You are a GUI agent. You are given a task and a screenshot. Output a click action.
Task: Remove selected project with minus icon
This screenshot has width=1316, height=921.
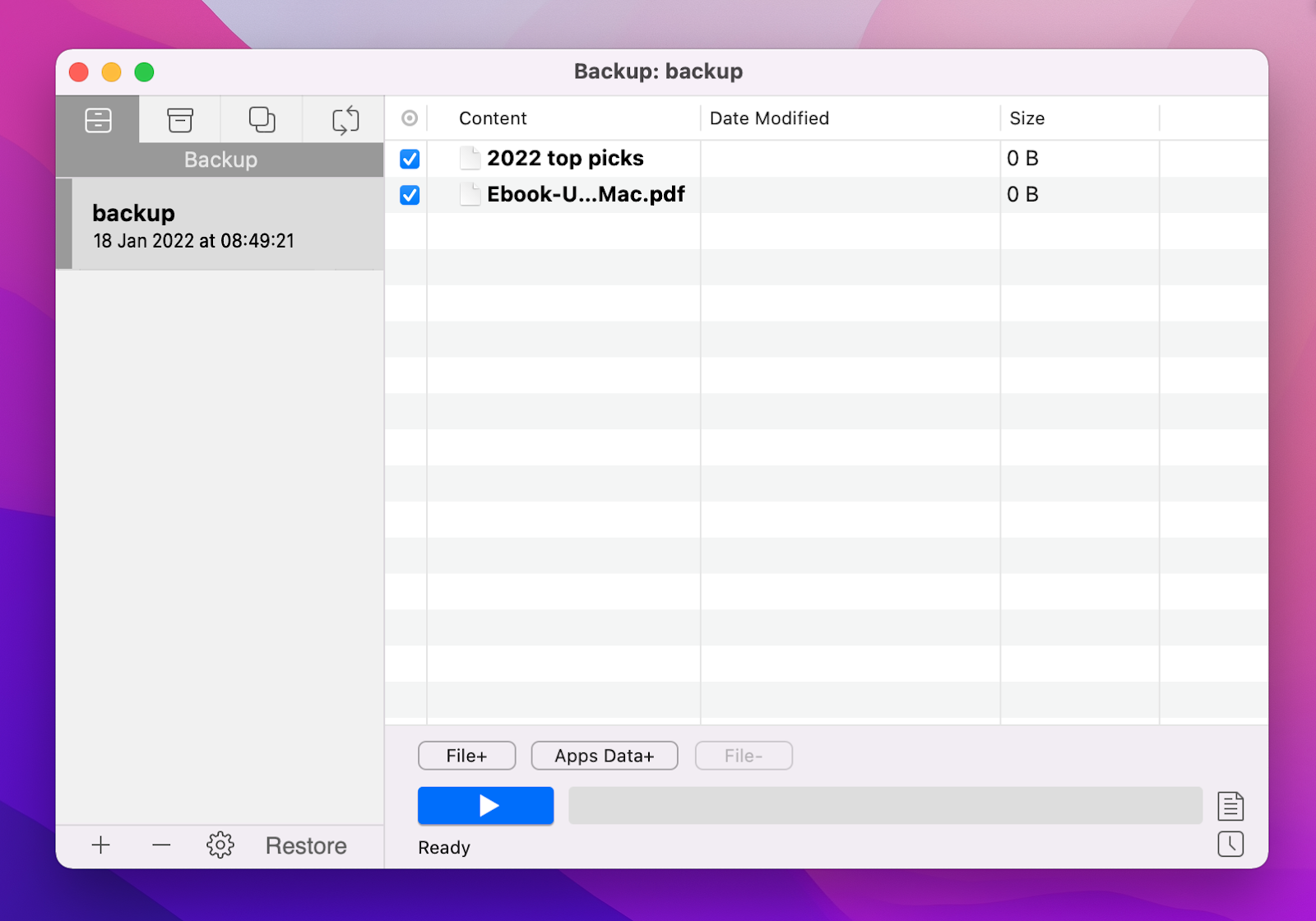tap(161, 845)
